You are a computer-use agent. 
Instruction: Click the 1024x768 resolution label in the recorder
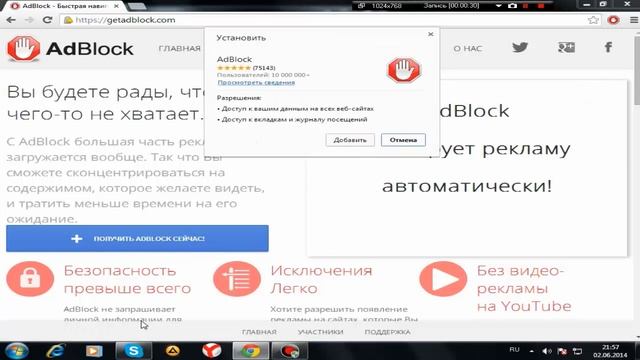[x=386, y=6]
